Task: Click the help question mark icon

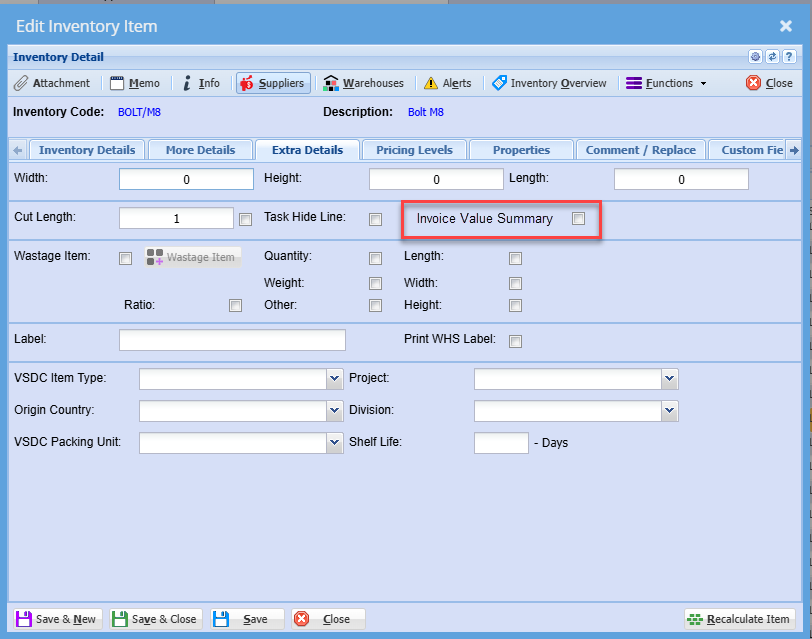Action: 788,57
